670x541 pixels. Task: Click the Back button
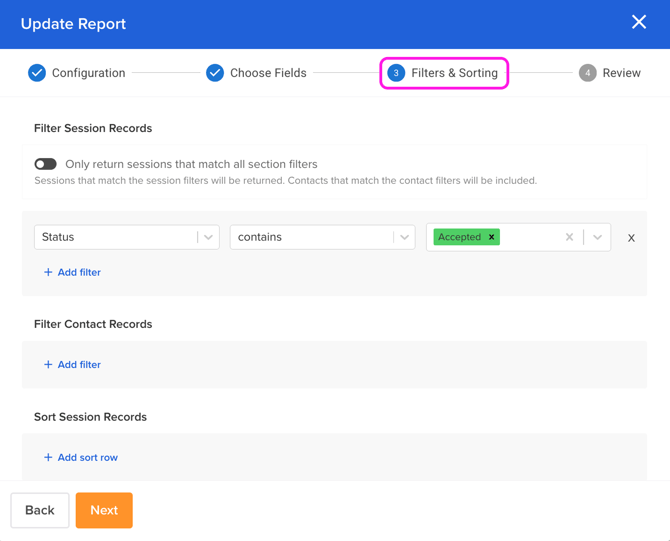click(40, 510)
